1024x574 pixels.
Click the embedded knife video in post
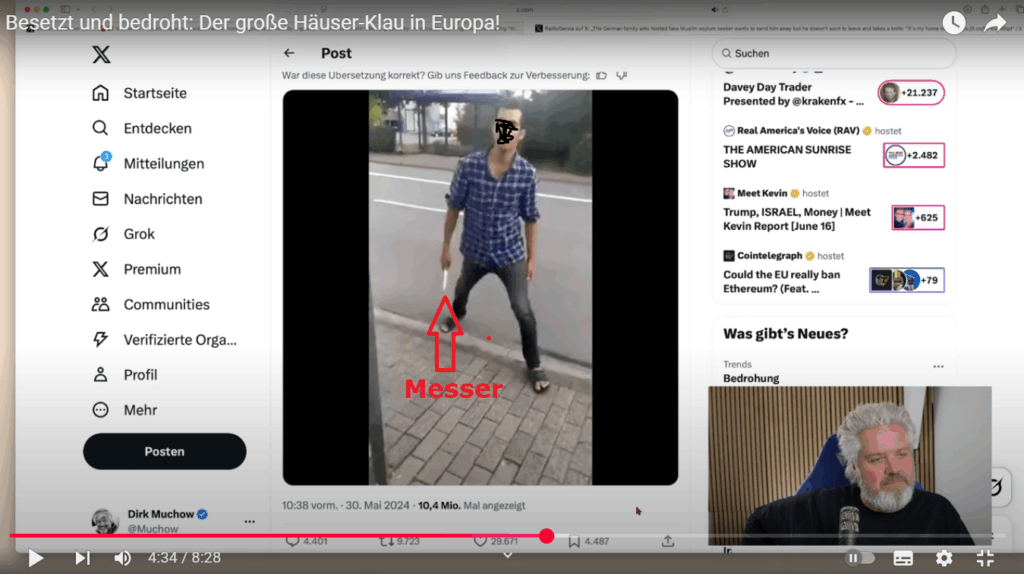click(480, 287)
